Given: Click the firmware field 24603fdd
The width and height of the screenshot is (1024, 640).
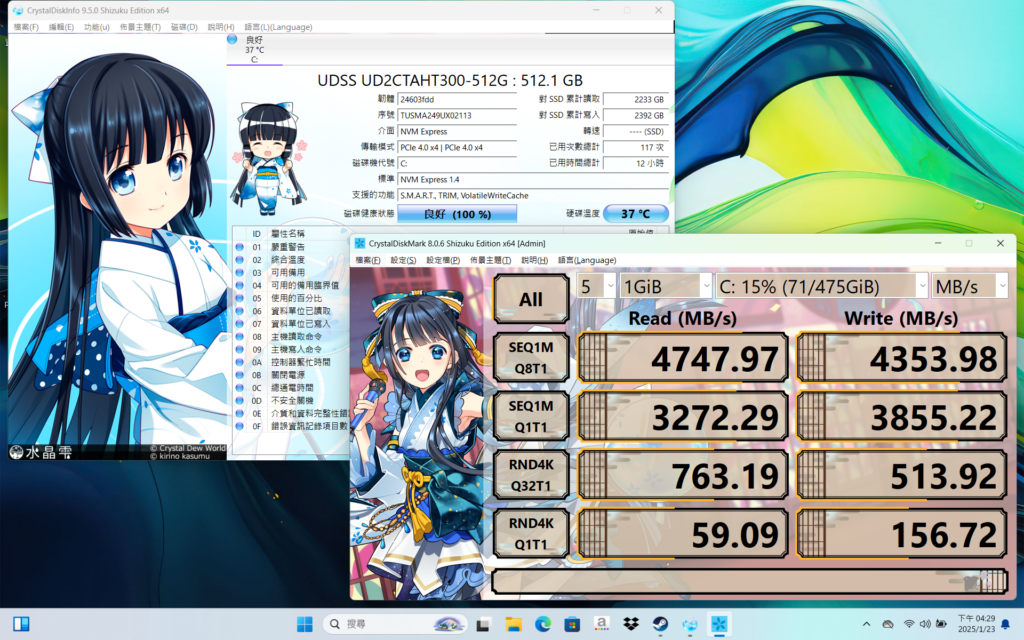Looking at the screenshot, I should 456,99.
